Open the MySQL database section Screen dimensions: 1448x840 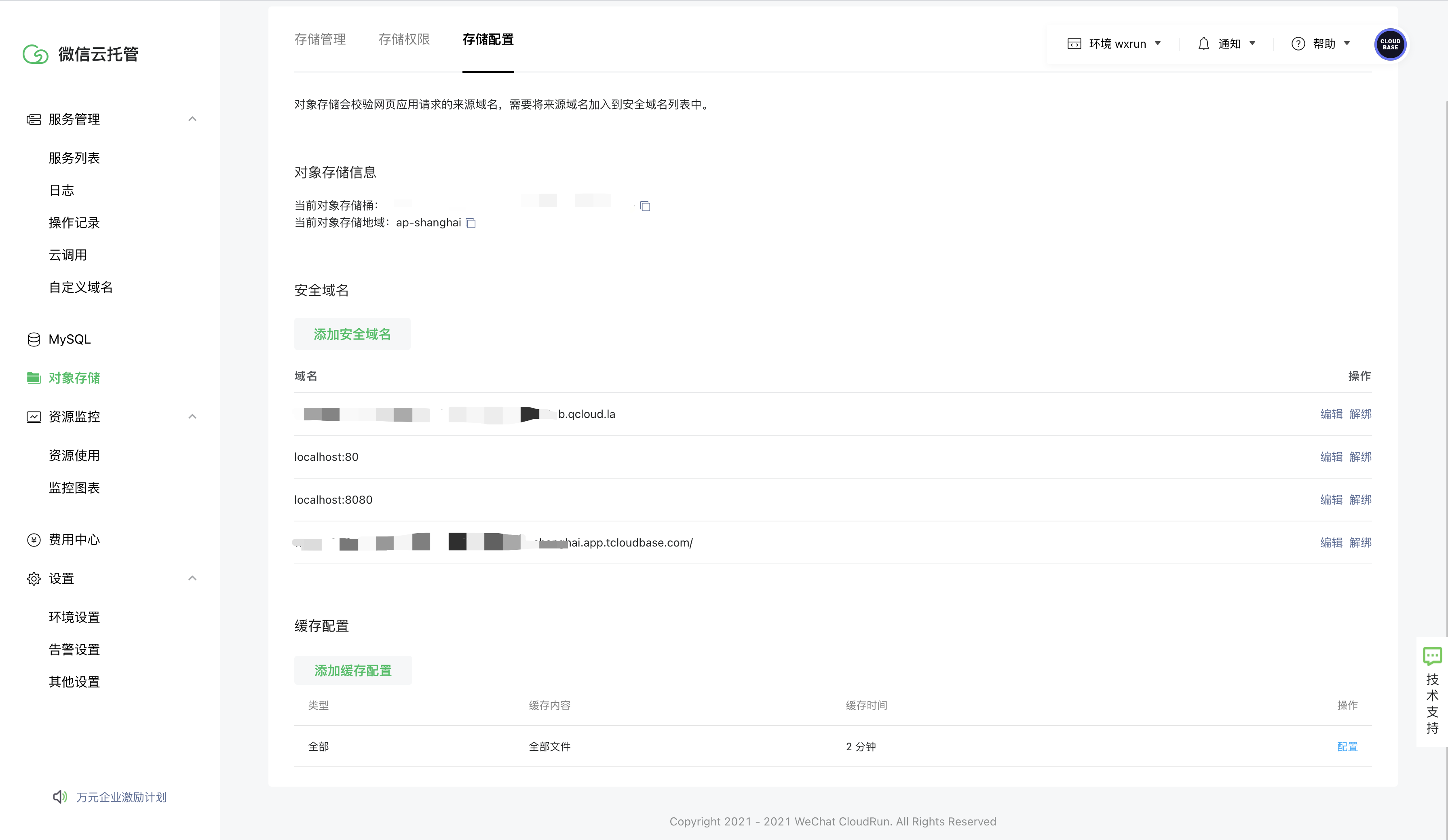69,339
